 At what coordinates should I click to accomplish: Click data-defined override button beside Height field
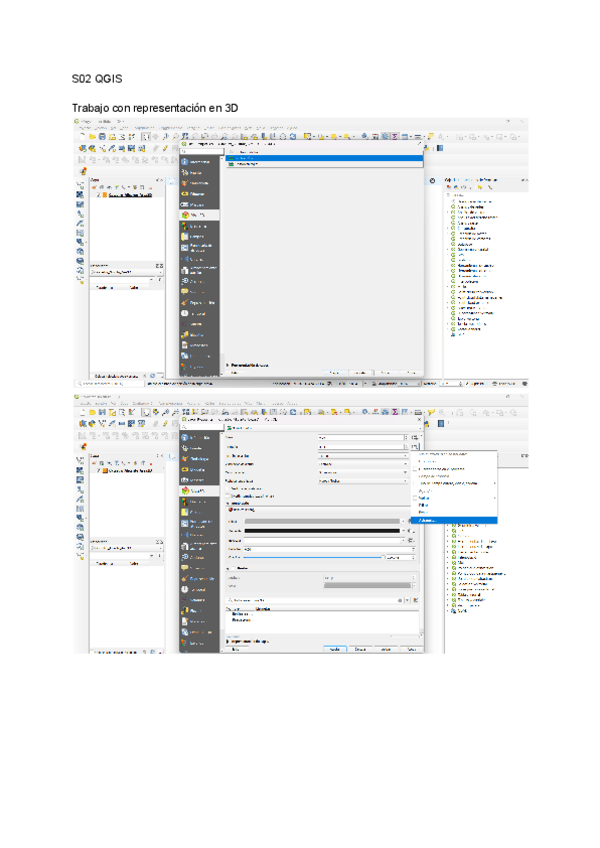[414, 438]
